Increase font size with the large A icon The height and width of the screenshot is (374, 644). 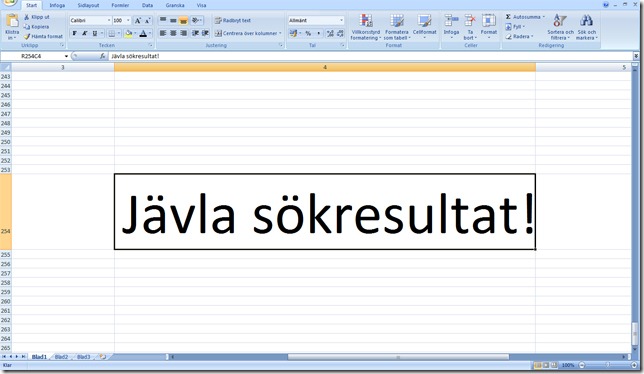(x=138, y=21)
